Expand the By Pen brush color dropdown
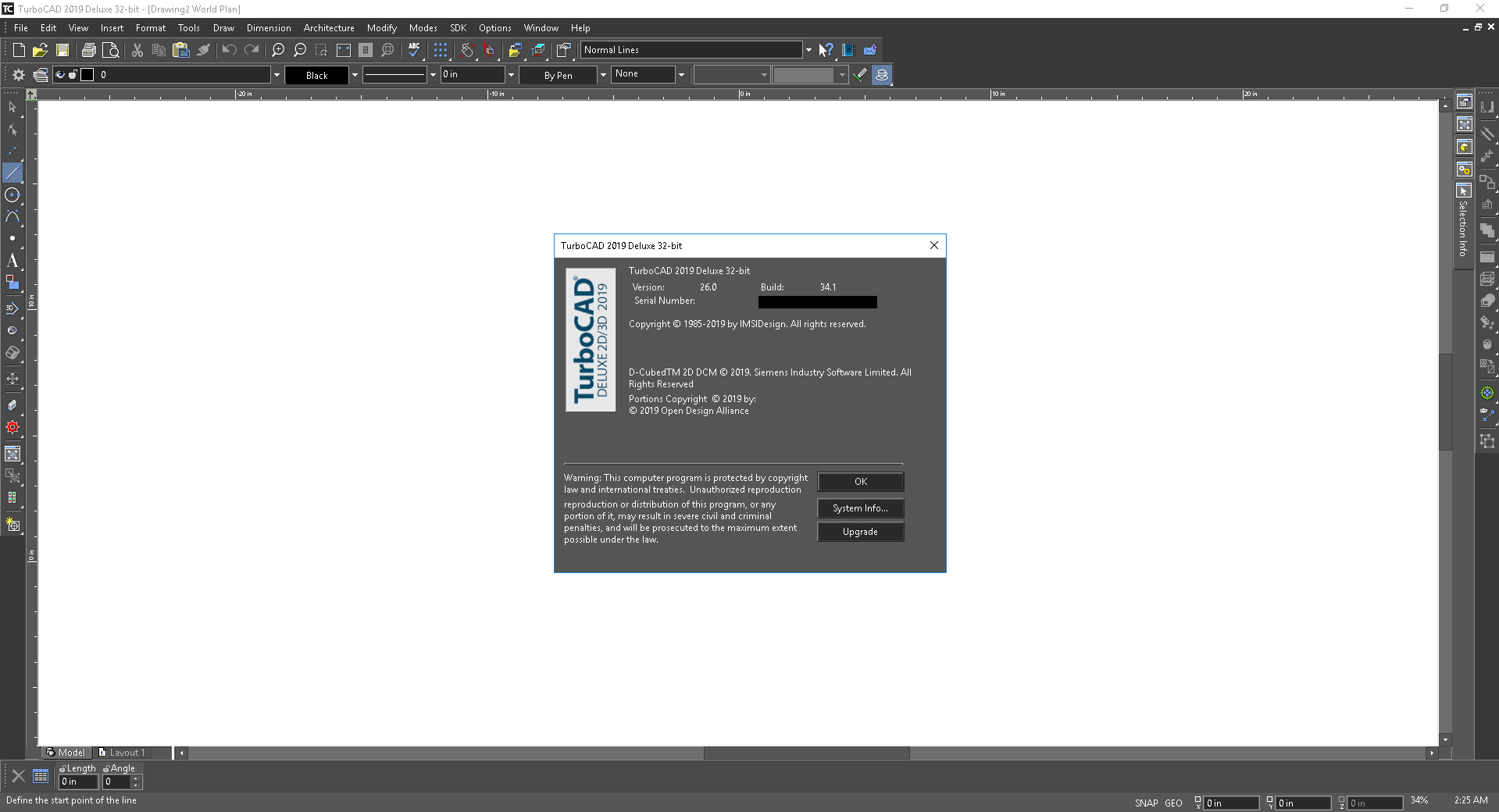This screenshot has width=1499, height=812. click(x=603, y=75)
